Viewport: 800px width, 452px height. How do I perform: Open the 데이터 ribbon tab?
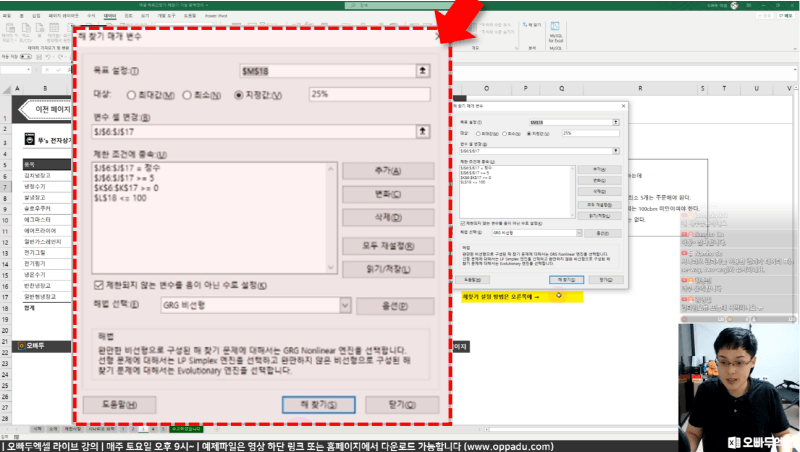point(110,16)
